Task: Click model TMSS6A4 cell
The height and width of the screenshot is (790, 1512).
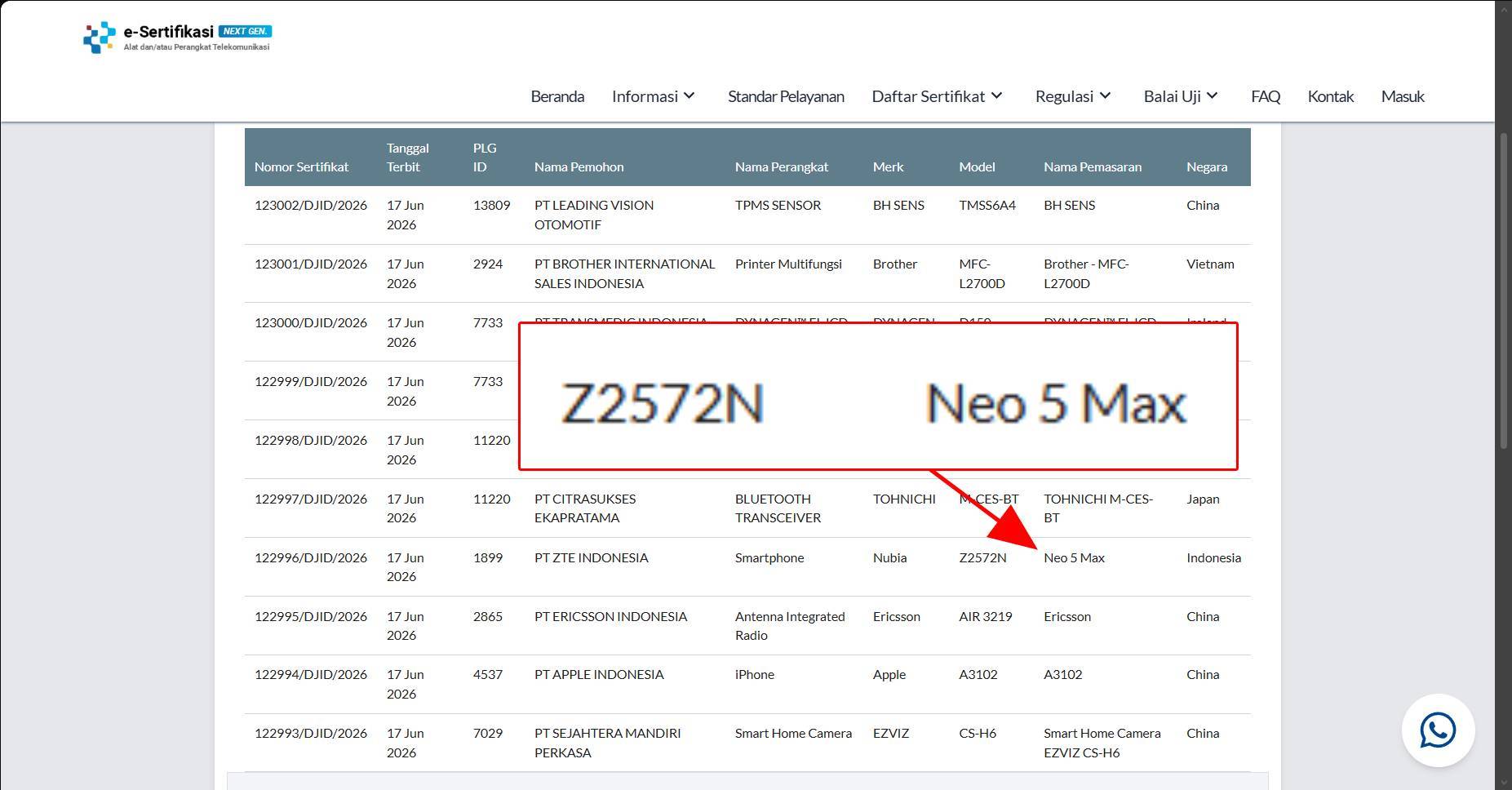Action: point(987,205)
